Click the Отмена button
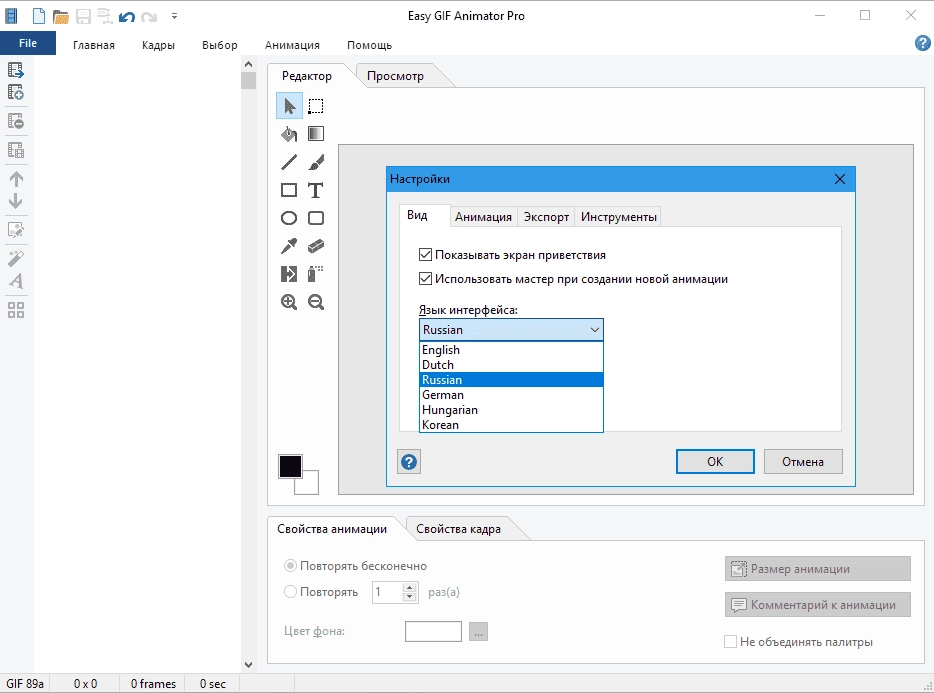 803,461
